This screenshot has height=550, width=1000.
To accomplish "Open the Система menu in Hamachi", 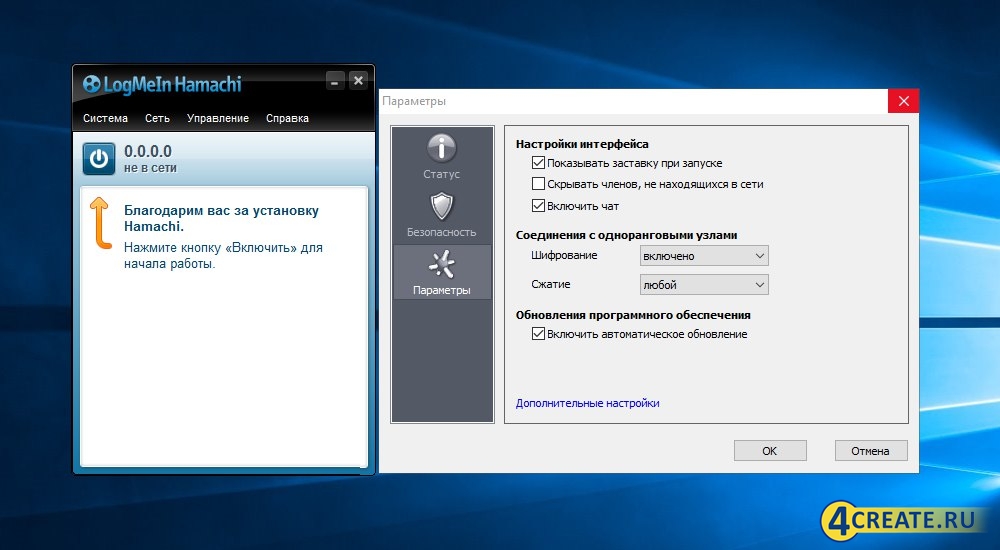I will coord(105,118).
